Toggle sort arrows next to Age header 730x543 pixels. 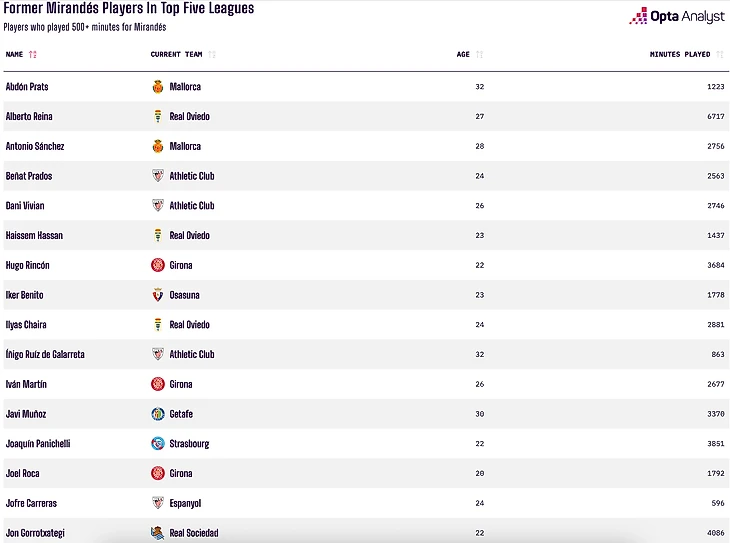[480, 54]
